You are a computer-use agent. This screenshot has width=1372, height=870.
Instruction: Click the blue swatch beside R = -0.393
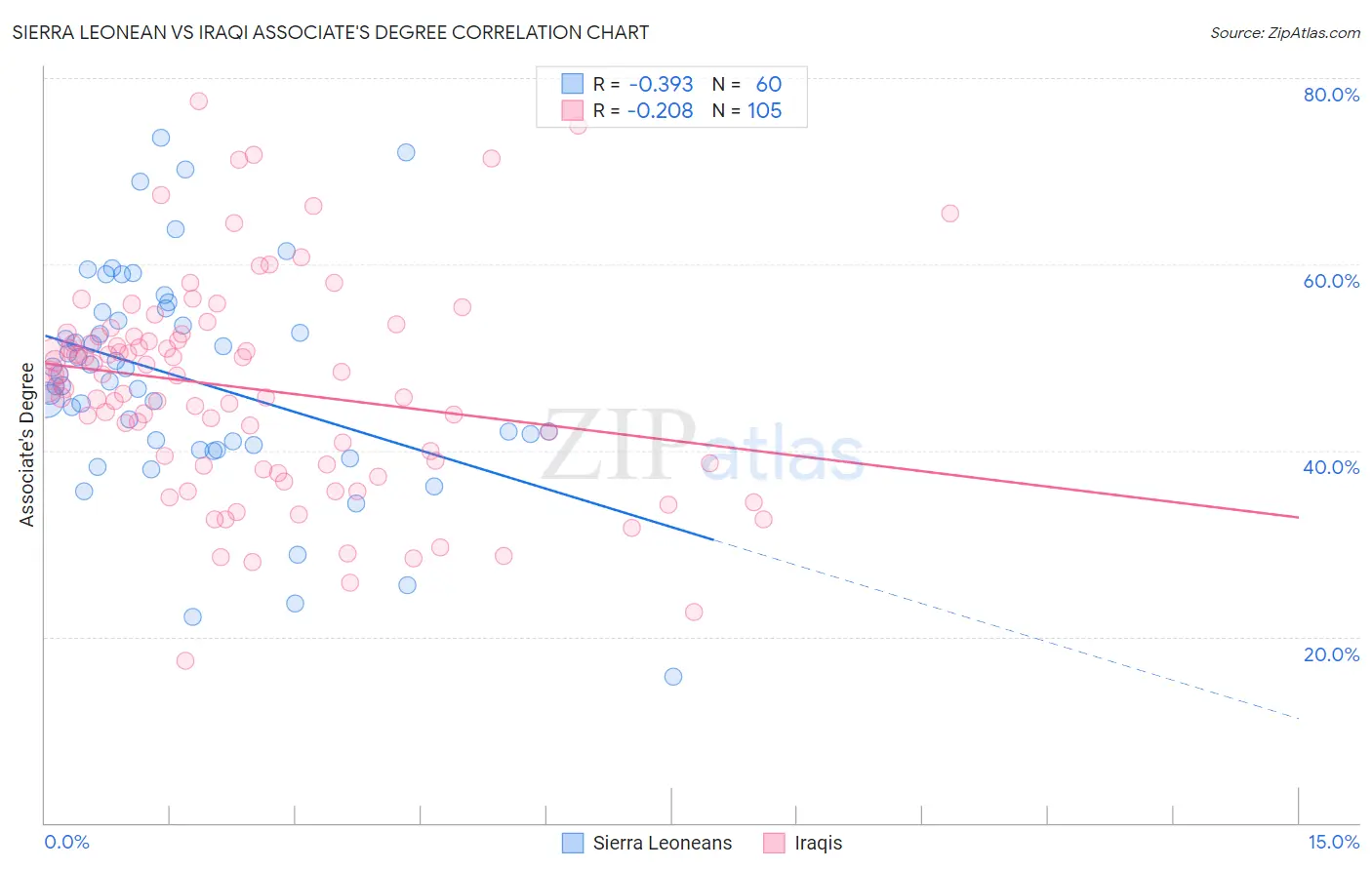click(573, 84)
